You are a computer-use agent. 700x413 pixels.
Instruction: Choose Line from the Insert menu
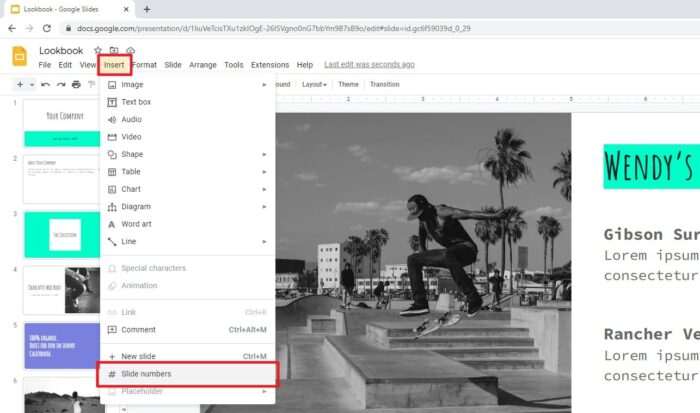pos(187,241)
